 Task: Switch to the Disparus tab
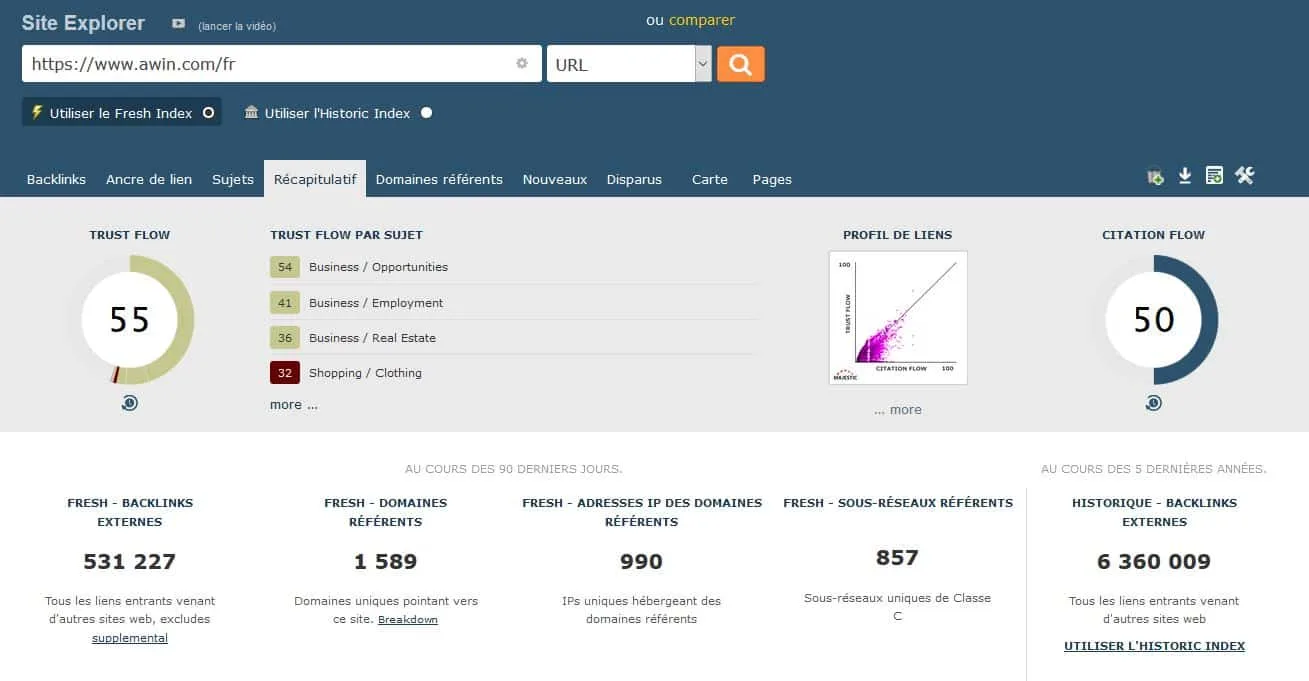[634, 179]
